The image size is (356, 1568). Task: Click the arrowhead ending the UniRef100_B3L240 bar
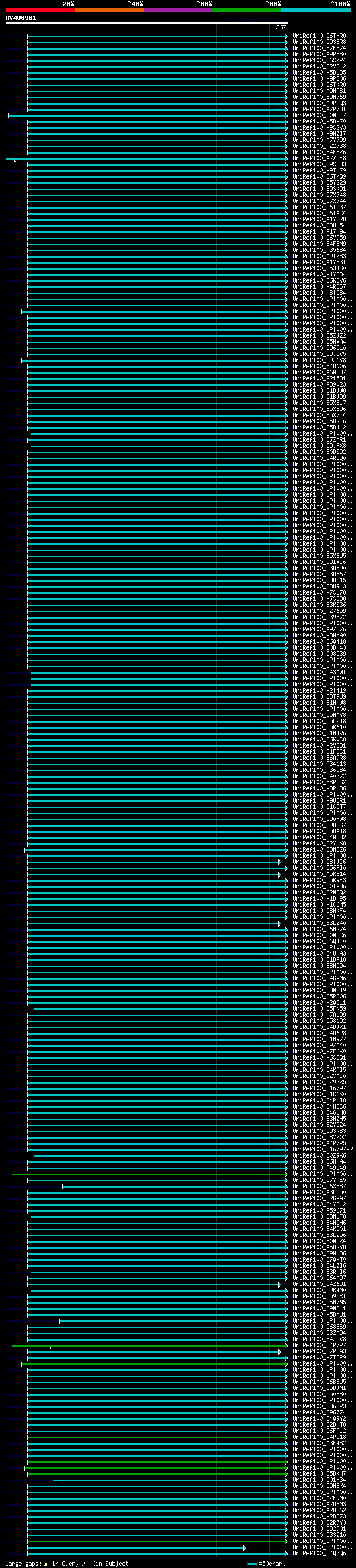[280, 923]
